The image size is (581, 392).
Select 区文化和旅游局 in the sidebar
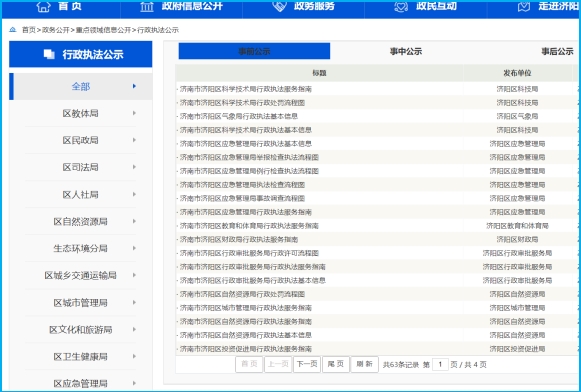coord(80,330)
